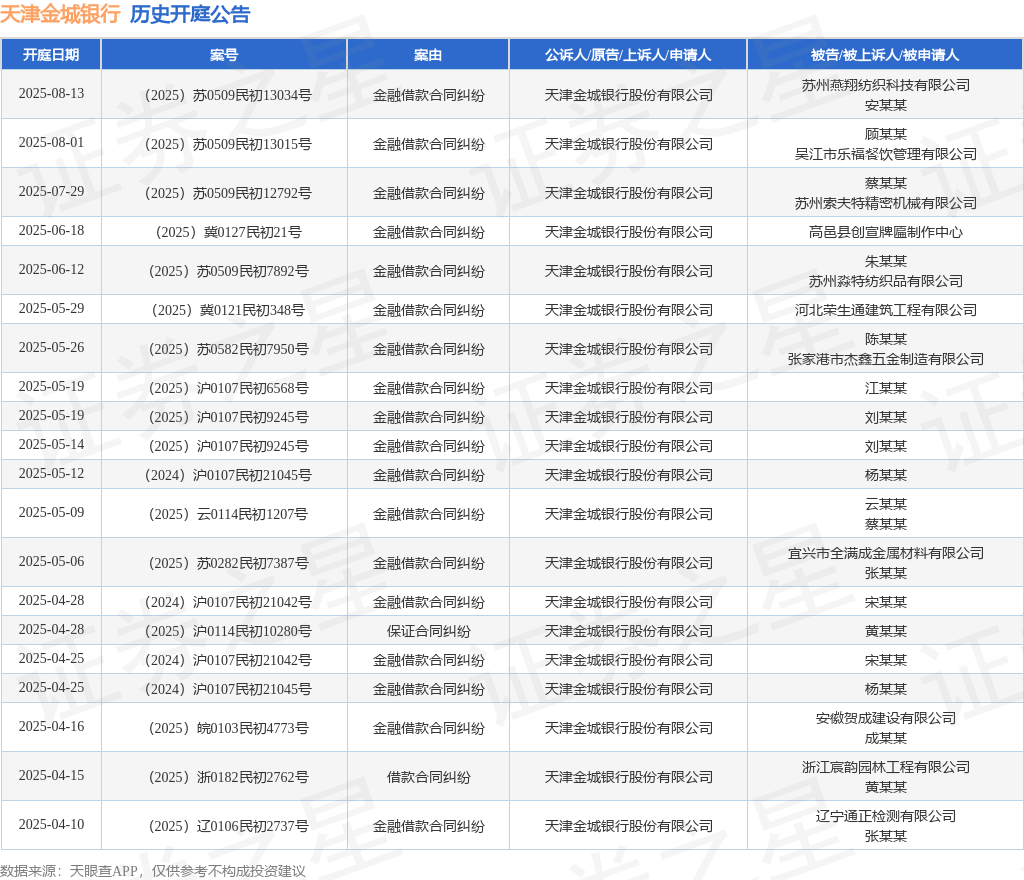
Task: Click the 案由 column header
Action: [428, 55]
